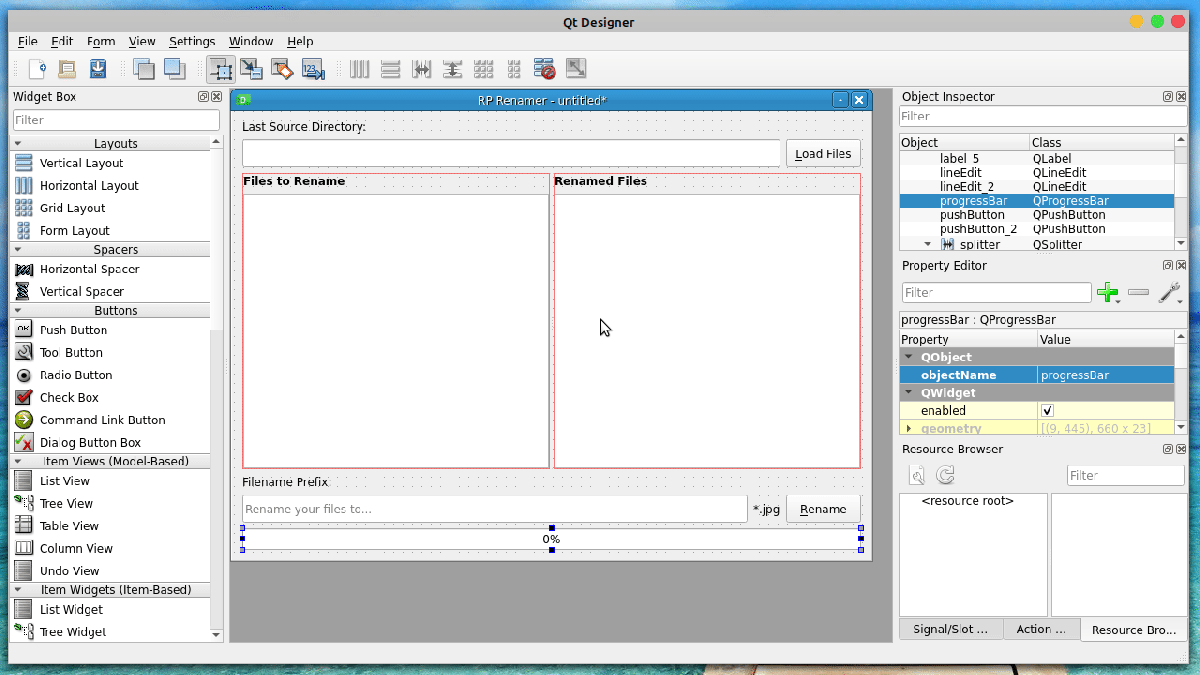Toggle the enabled checkbox in Property Editor
Screen dimensions: 1200x675
(x=1047, y=410)
